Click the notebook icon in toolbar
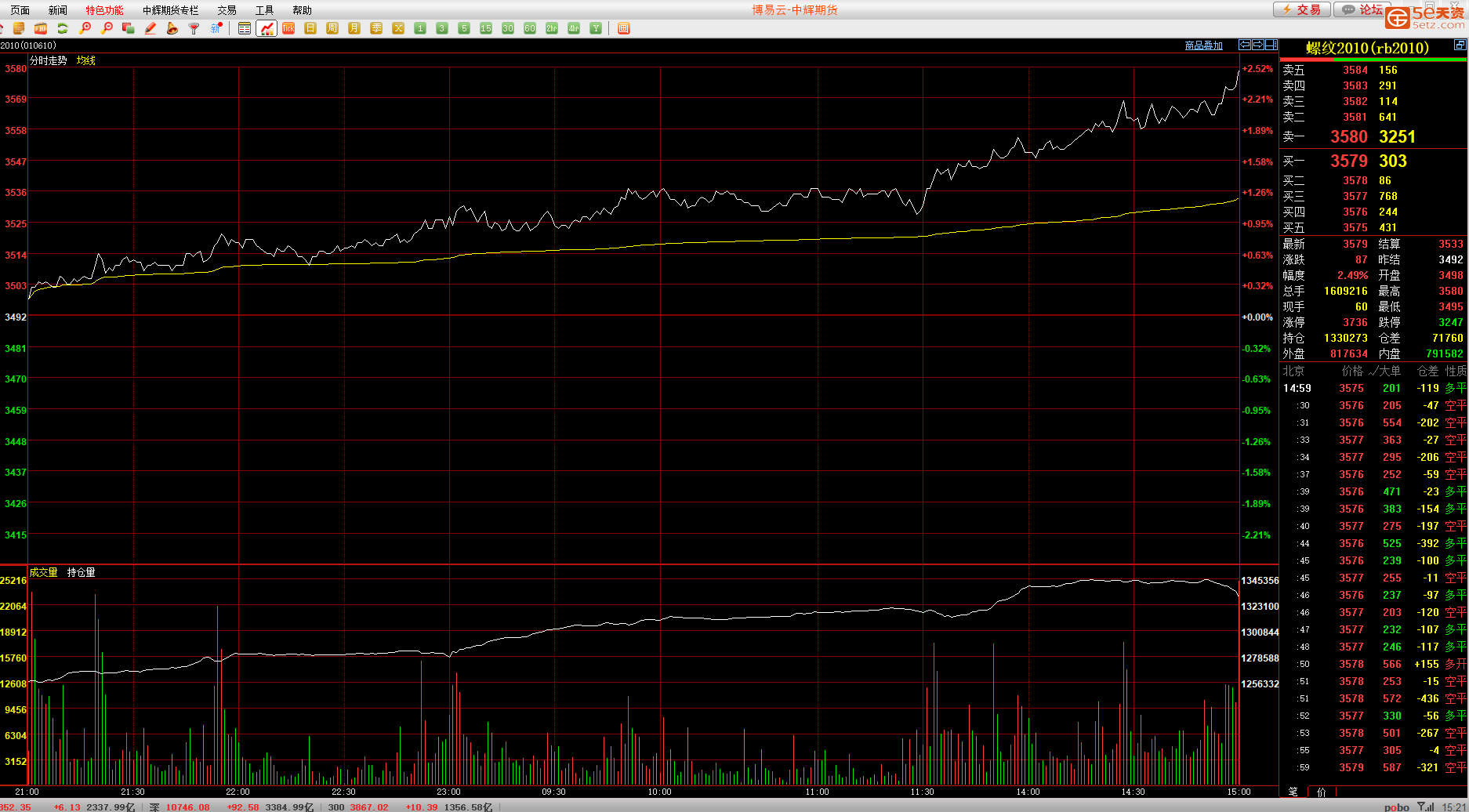The height and width of the screenshot is (812, 1469). [x=19, y=28]
